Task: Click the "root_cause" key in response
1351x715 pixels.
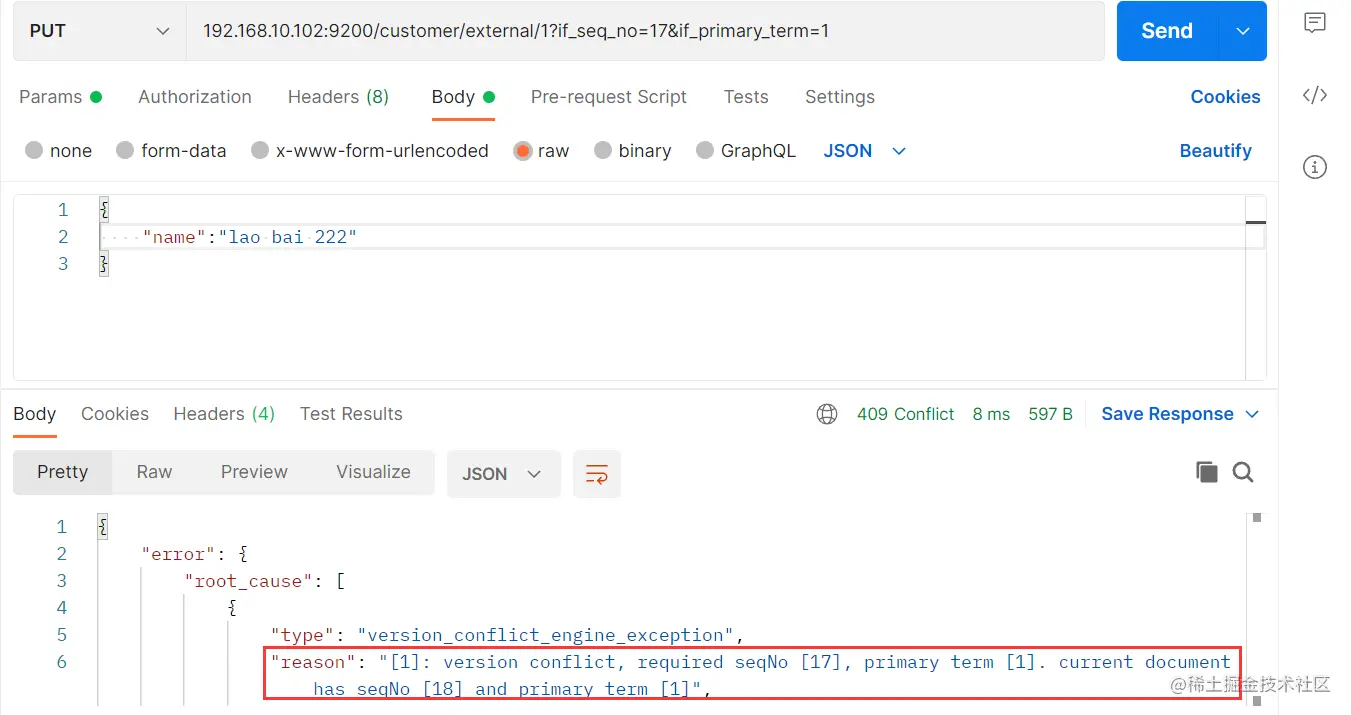Action: coord(251,581)
